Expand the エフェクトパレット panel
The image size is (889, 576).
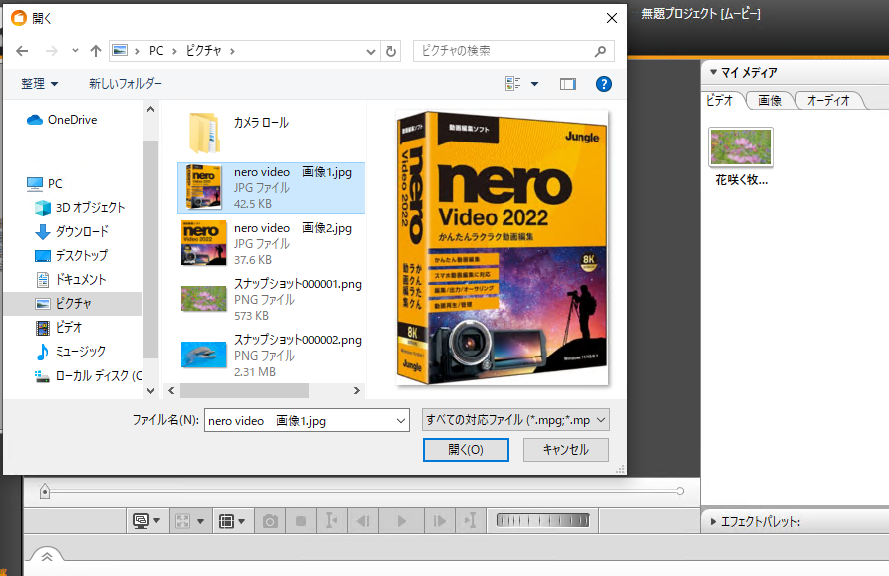coord(713,521)
